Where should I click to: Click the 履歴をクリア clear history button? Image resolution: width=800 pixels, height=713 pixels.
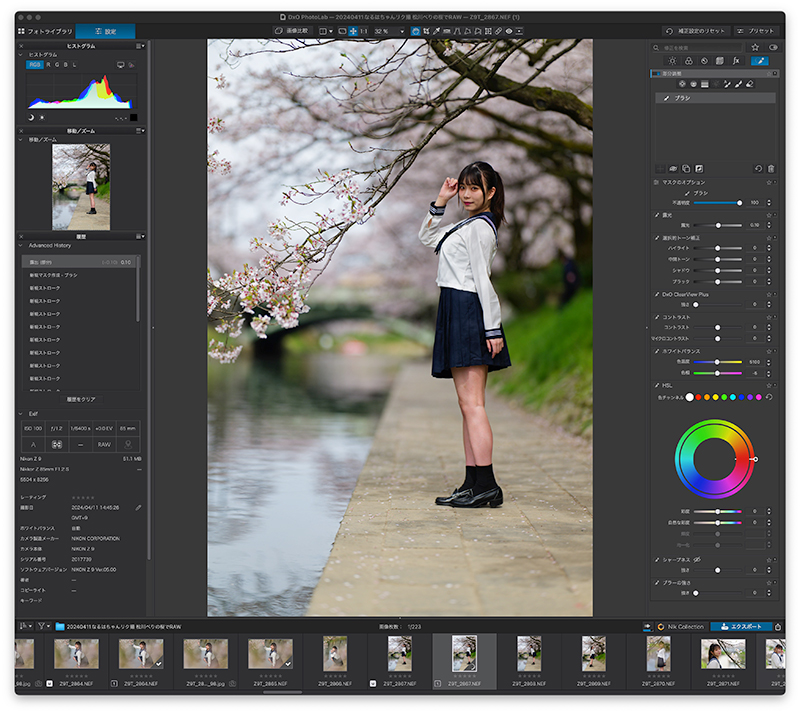(81, 400)
